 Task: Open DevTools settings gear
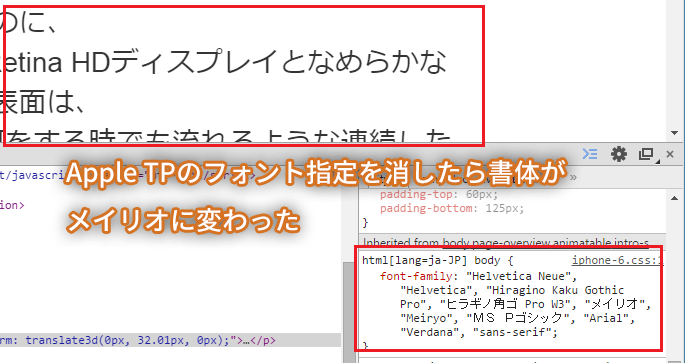[619, 154]
